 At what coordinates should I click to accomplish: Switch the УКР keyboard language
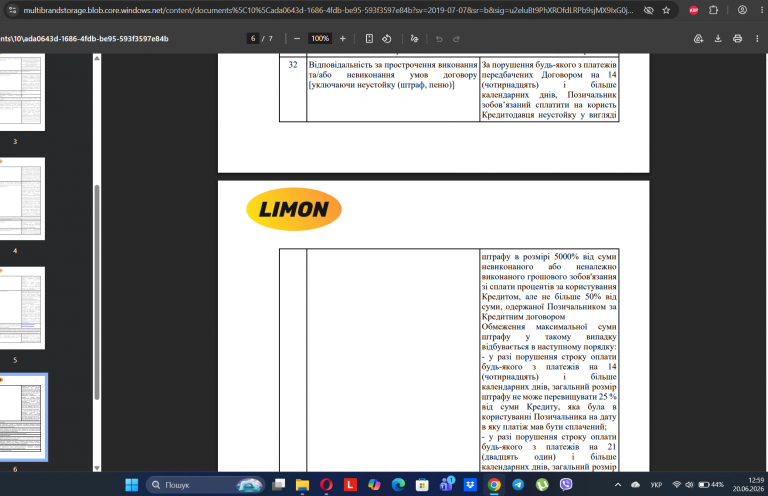coord(656,485)
